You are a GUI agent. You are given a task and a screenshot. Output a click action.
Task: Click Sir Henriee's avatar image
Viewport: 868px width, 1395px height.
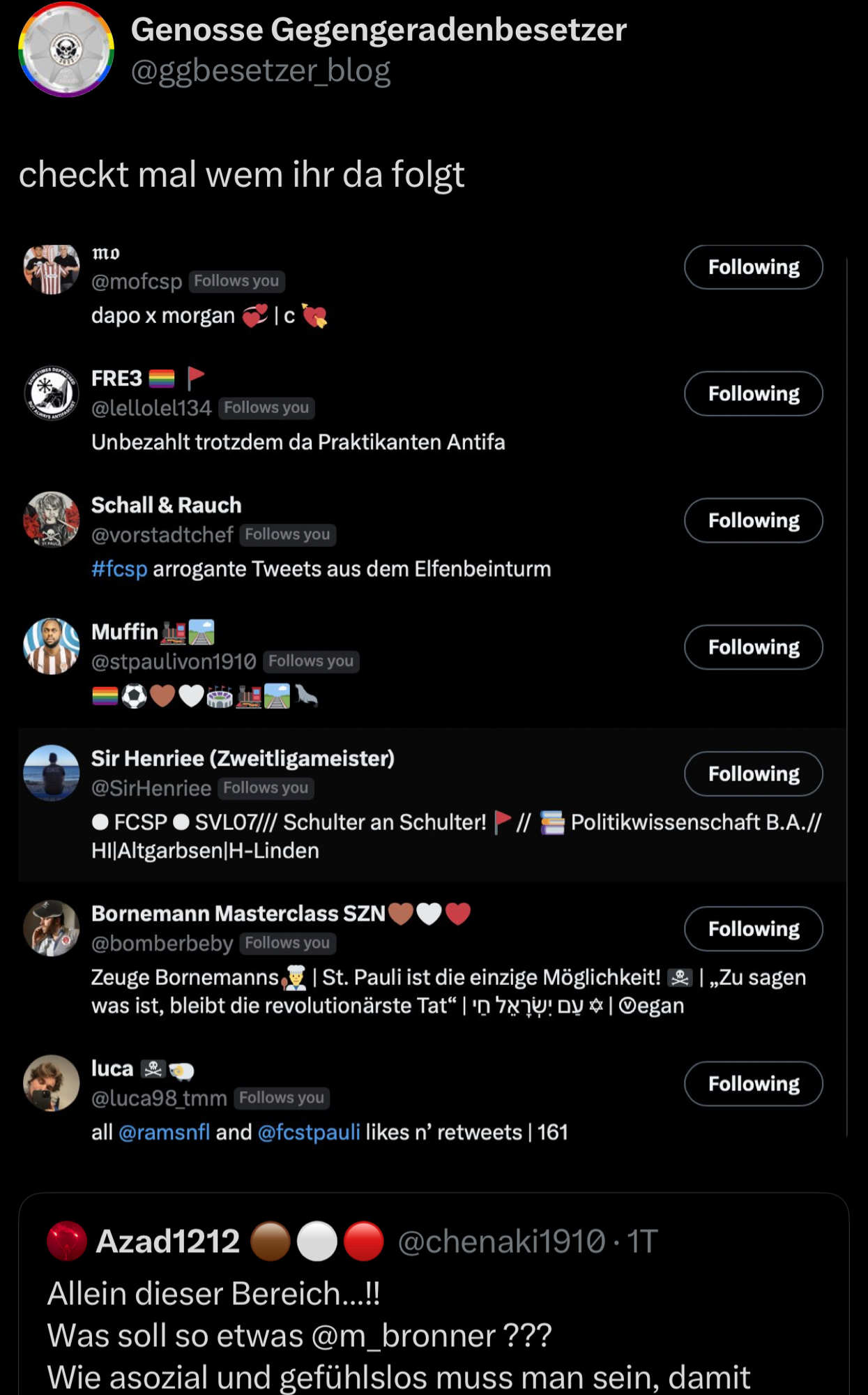pyautogui.click(x=52, y=773)
